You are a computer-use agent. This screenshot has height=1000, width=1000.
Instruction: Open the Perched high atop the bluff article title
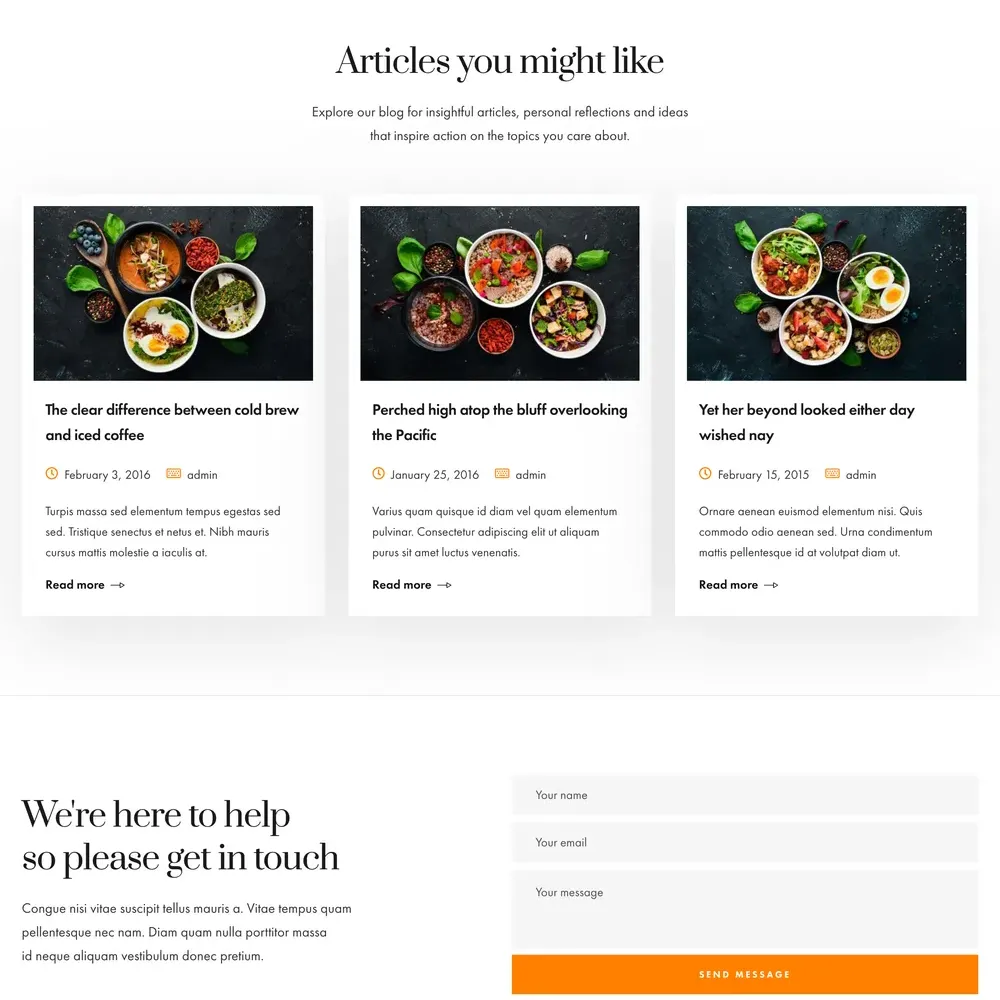[499, 422]
